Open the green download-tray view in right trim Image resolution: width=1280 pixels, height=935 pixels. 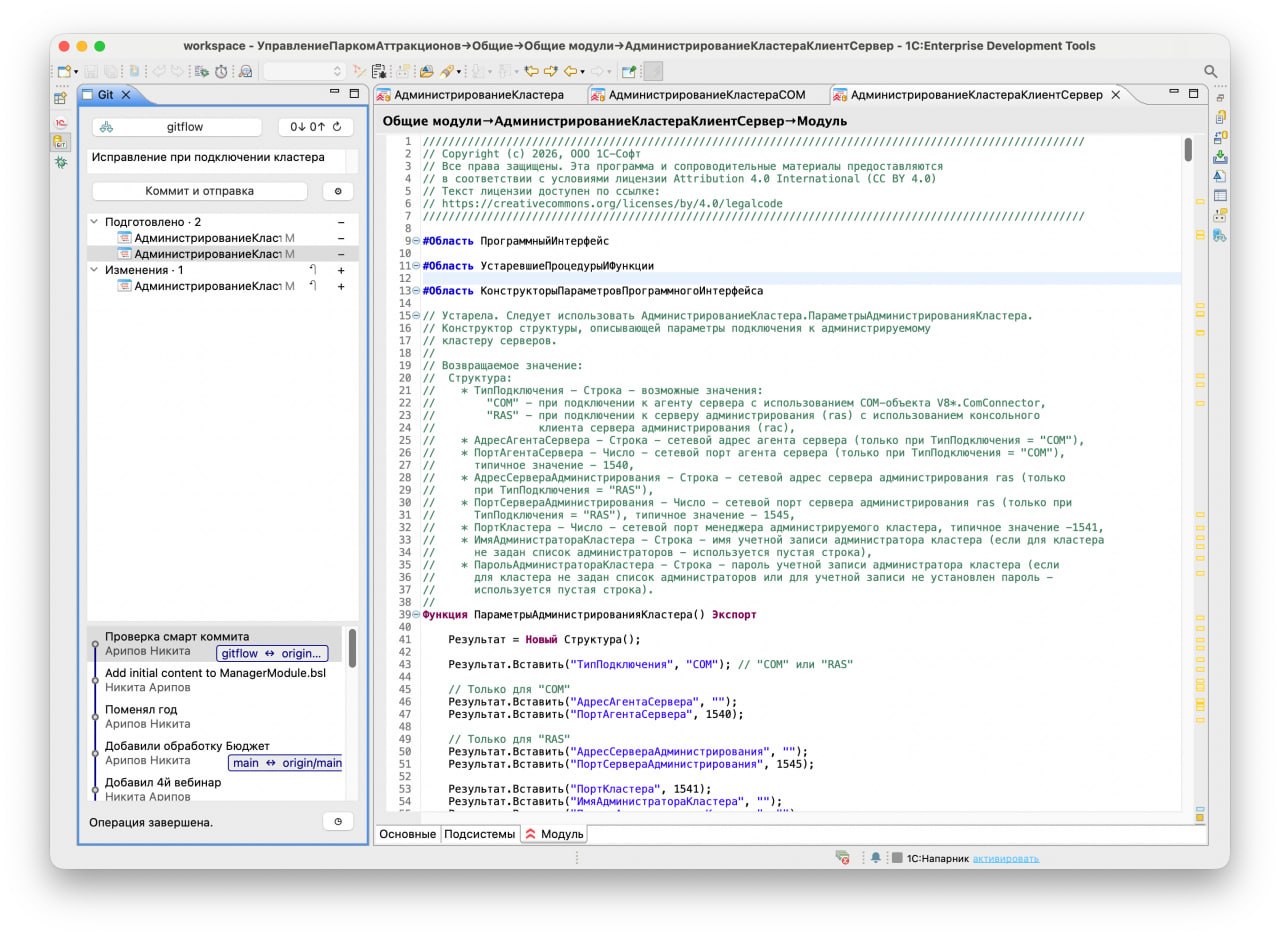click(x=1220, y=156)
